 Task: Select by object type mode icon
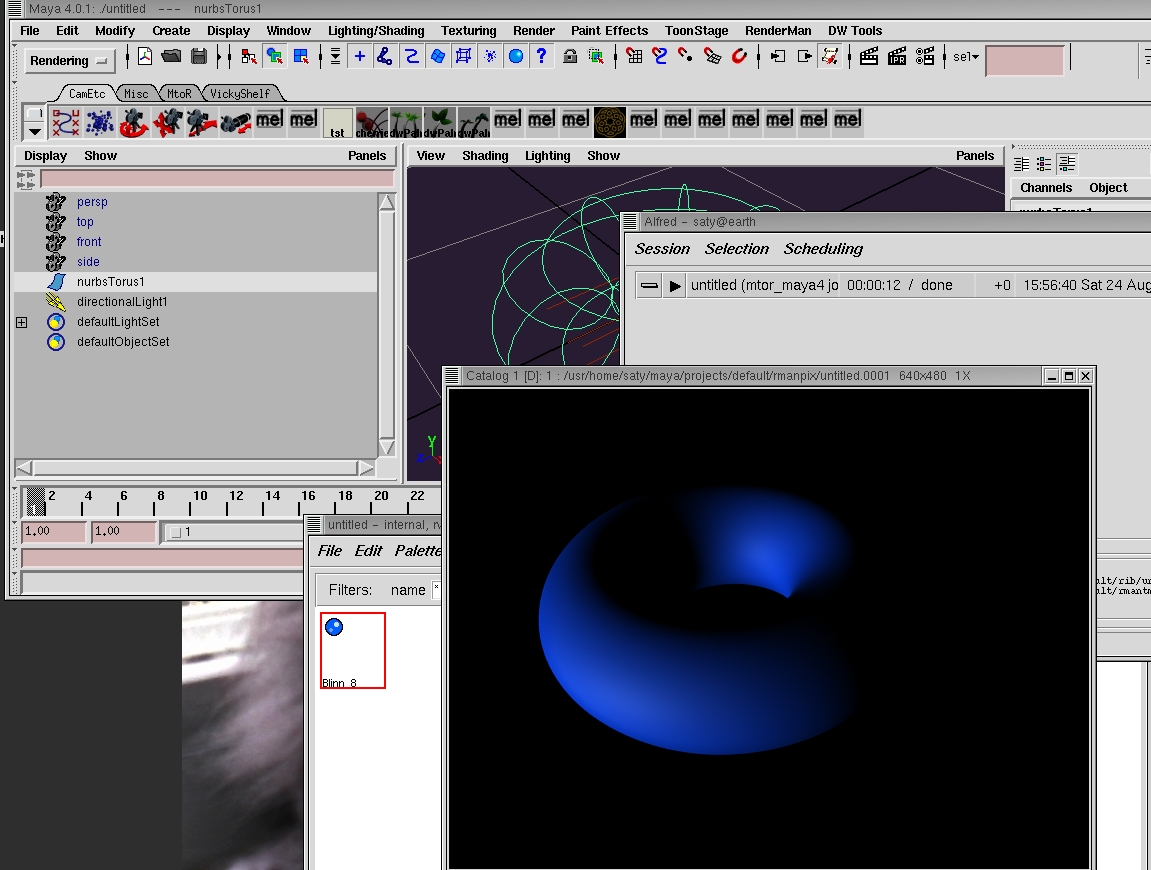pyautogui.click(x=275, y=57)
